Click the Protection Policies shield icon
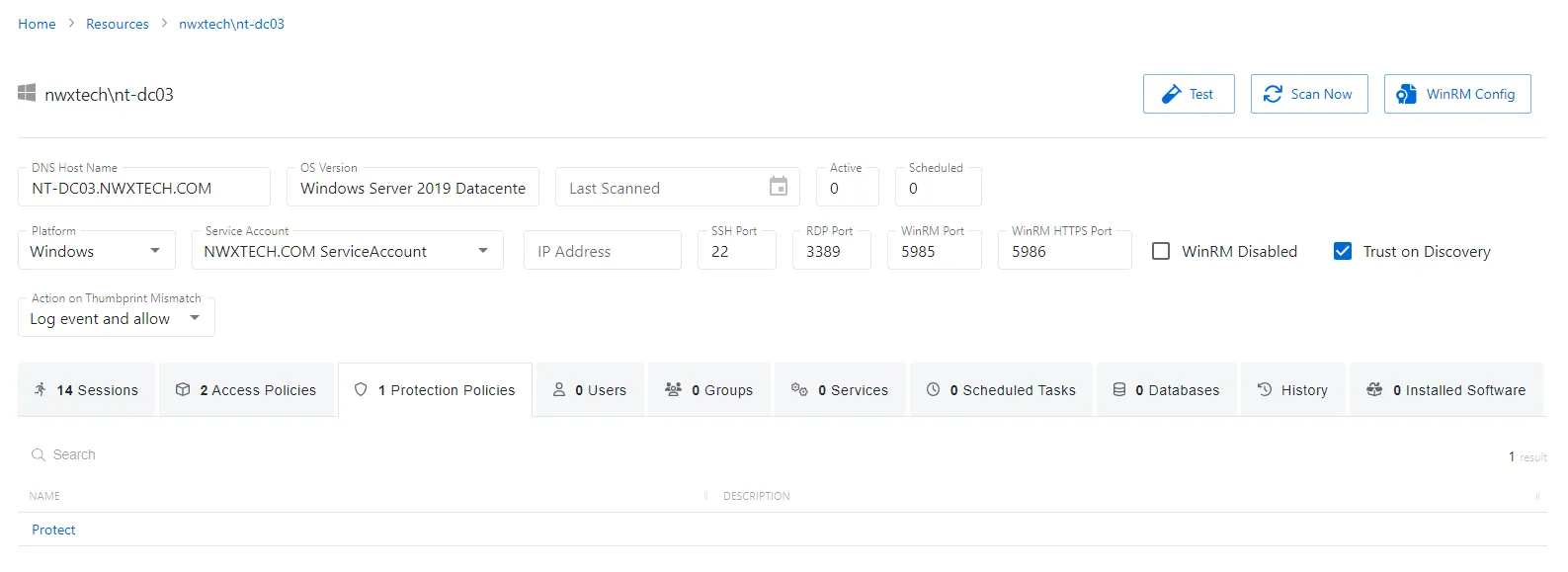The height and width of the screenshot is (572, 1568). tap(361, 389)
